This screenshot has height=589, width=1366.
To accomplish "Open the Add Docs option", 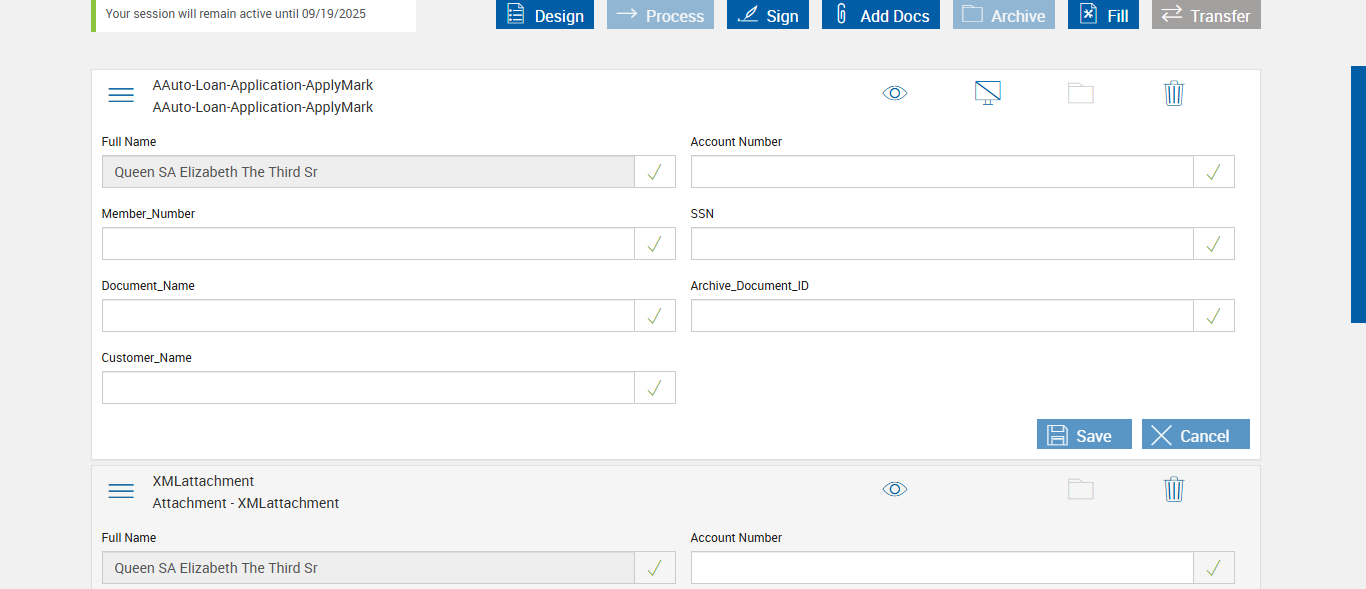I will tap(881, 15).
